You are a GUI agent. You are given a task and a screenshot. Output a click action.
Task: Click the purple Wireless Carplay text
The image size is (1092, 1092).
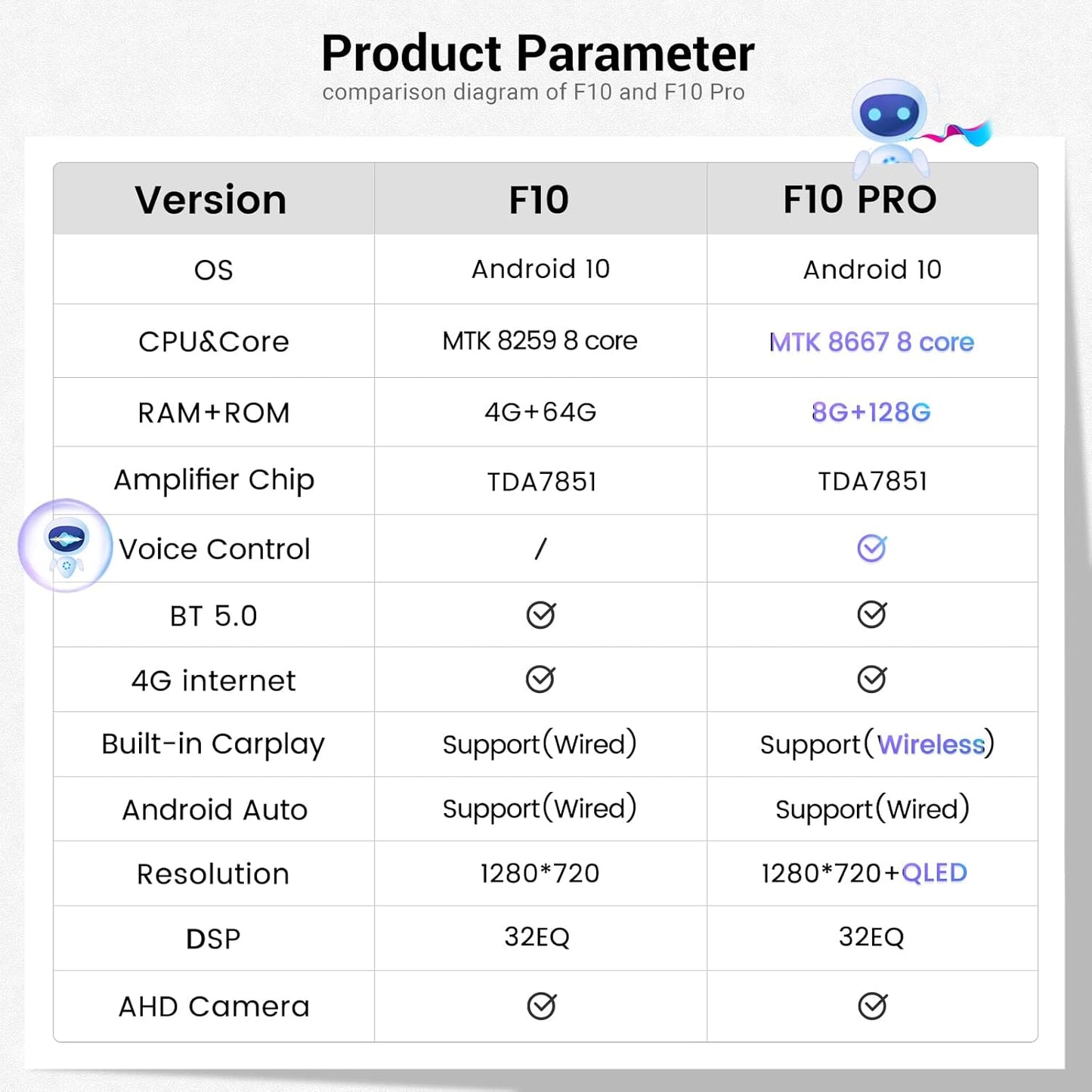pos(930,745)
